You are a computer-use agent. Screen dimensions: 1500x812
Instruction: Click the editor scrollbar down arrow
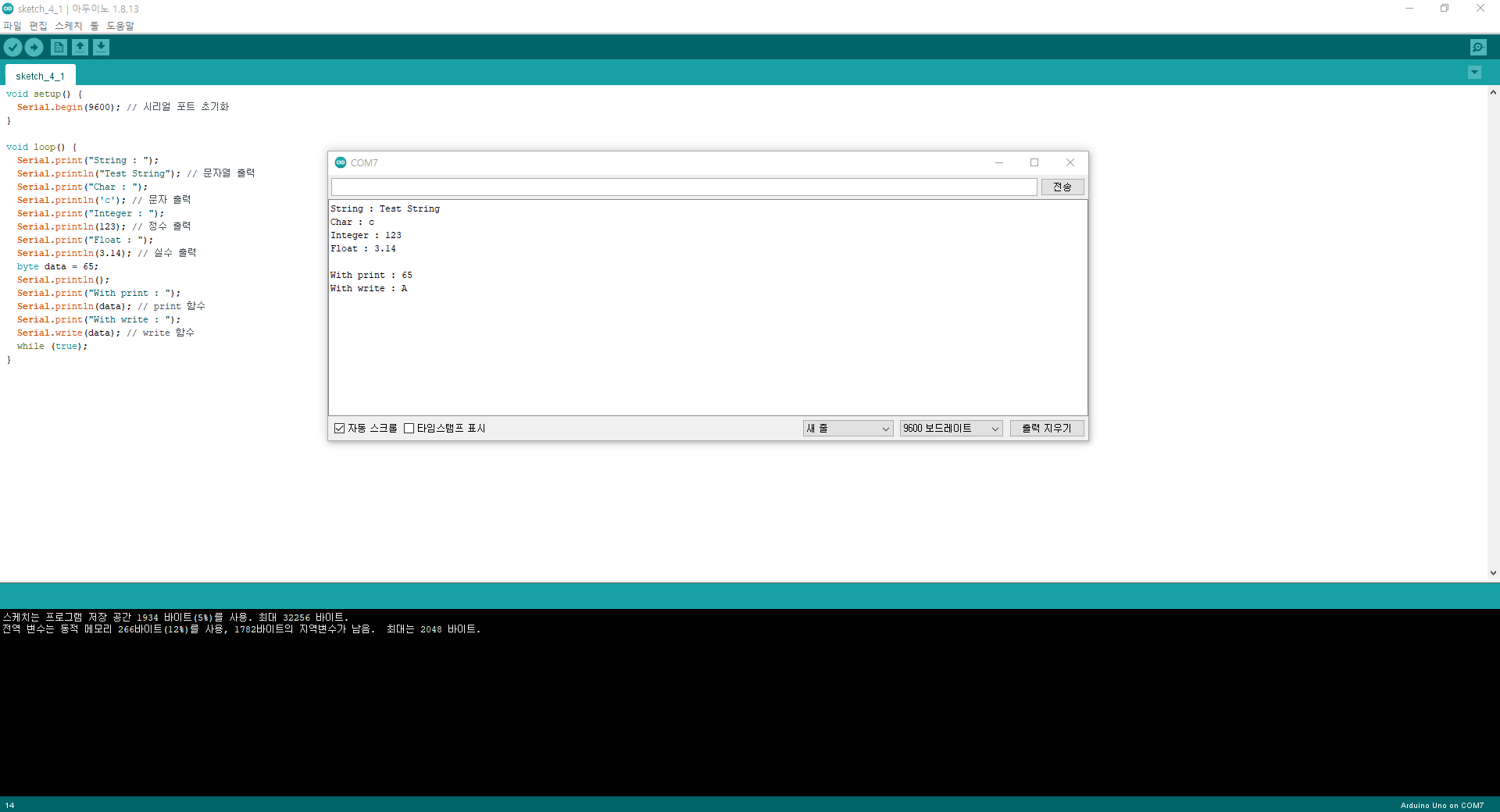coord(1493,573)
